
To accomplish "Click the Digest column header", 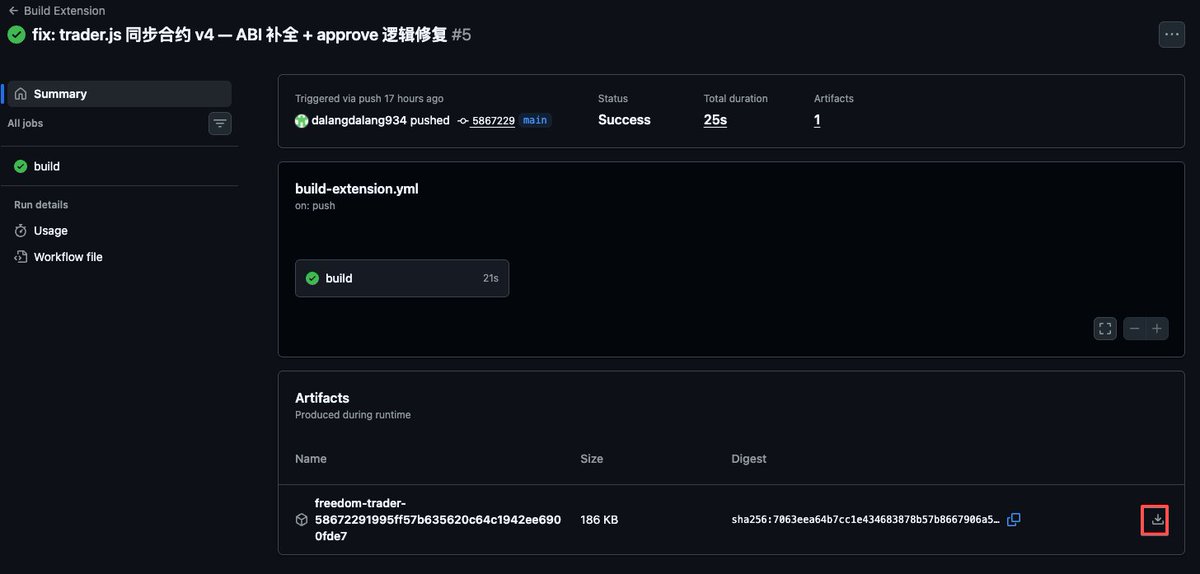I will click(x=749, y=459).
